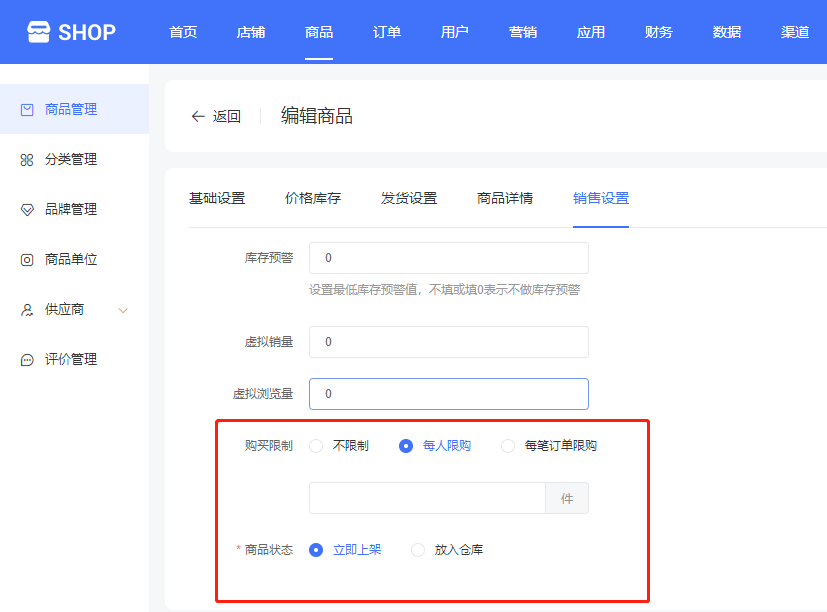Click the 首页 navigation link
The width and height of the screenshot is (827, 612).
tap(183, 32)
